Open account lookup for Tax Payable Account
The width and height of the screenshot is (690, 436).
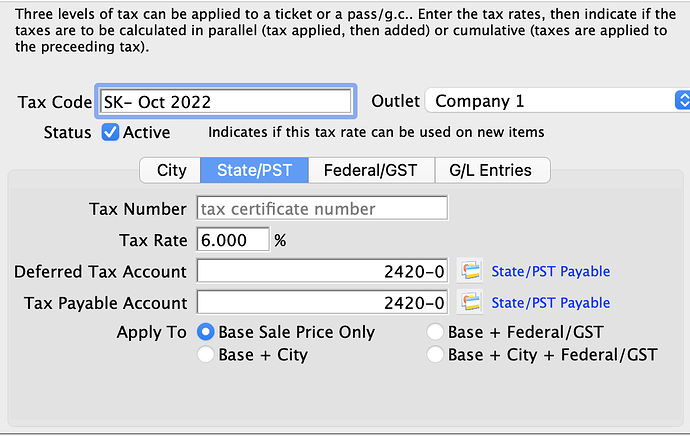pyautogui.click(x=470, y=302)
